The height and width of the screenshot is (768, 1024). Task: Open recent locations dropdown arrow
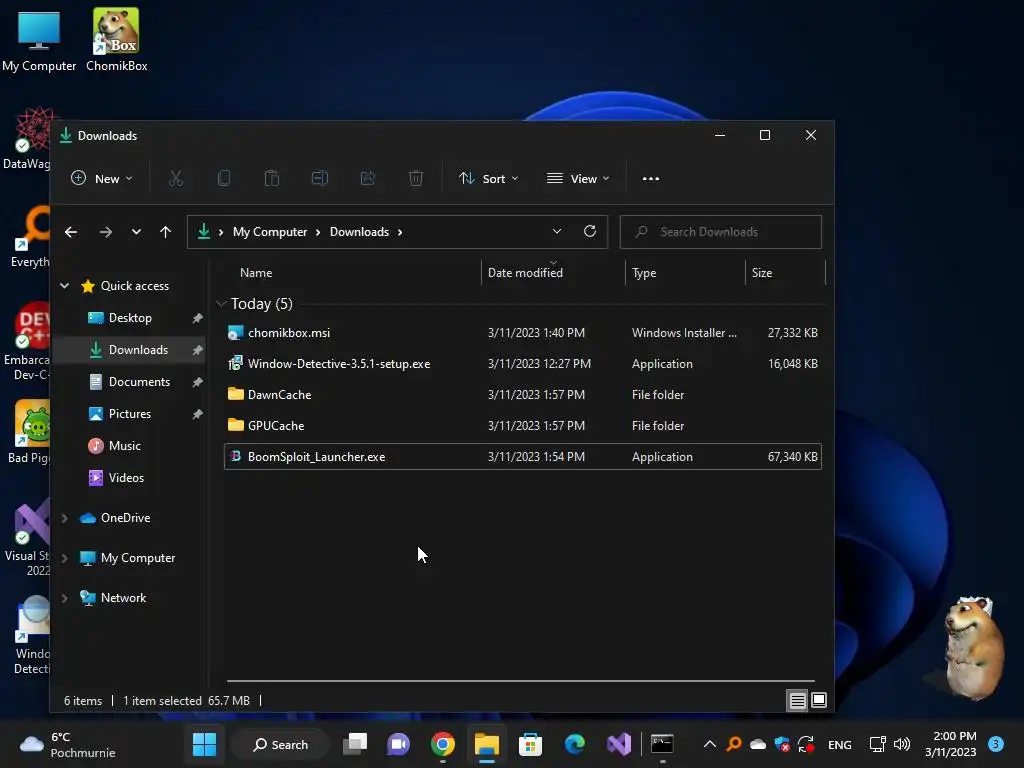pyautogui.click(x=136, y=232)
